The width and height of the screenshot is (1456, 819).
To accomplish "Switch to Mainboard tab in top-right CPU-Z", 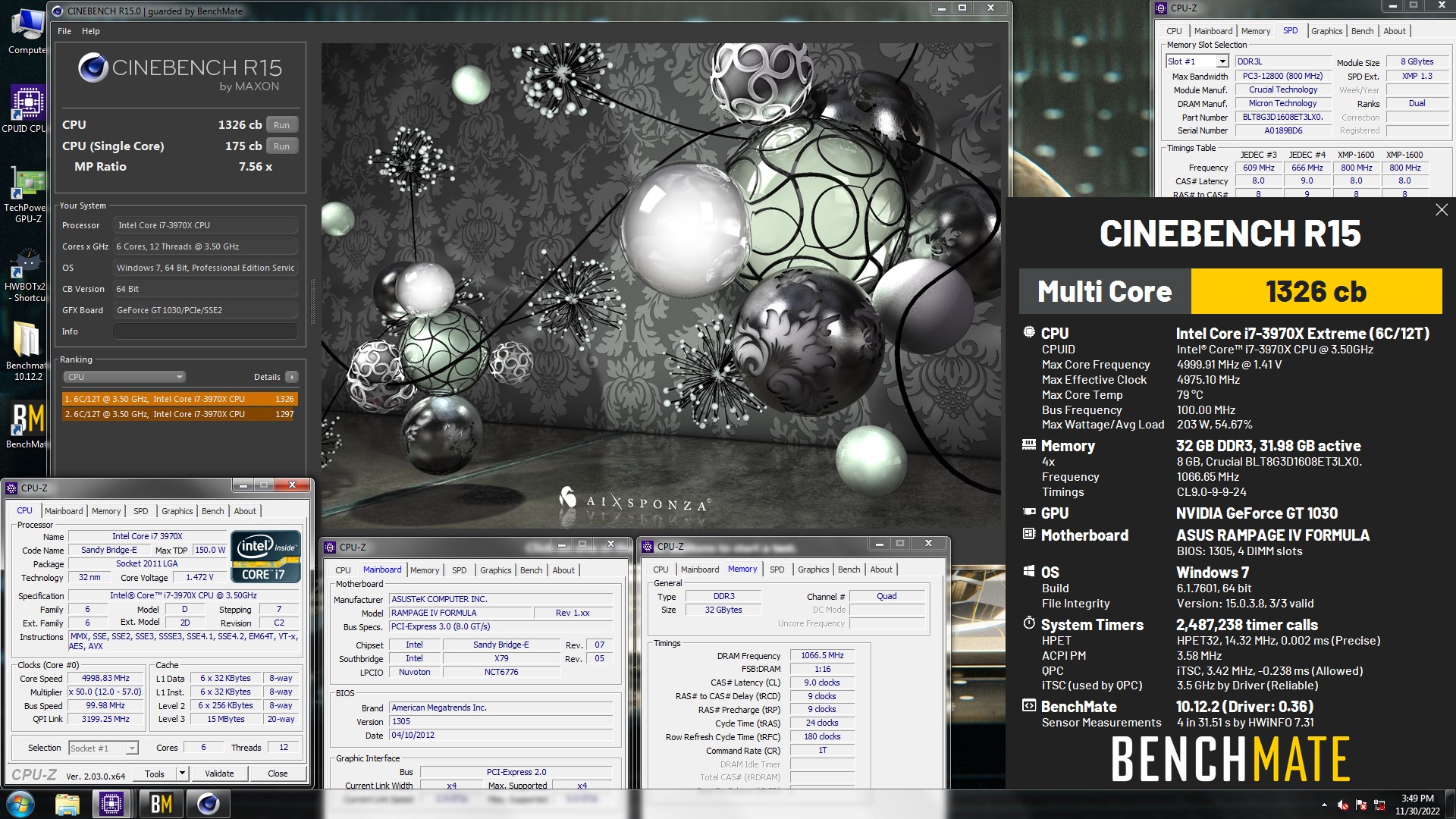I will 1213,31.
